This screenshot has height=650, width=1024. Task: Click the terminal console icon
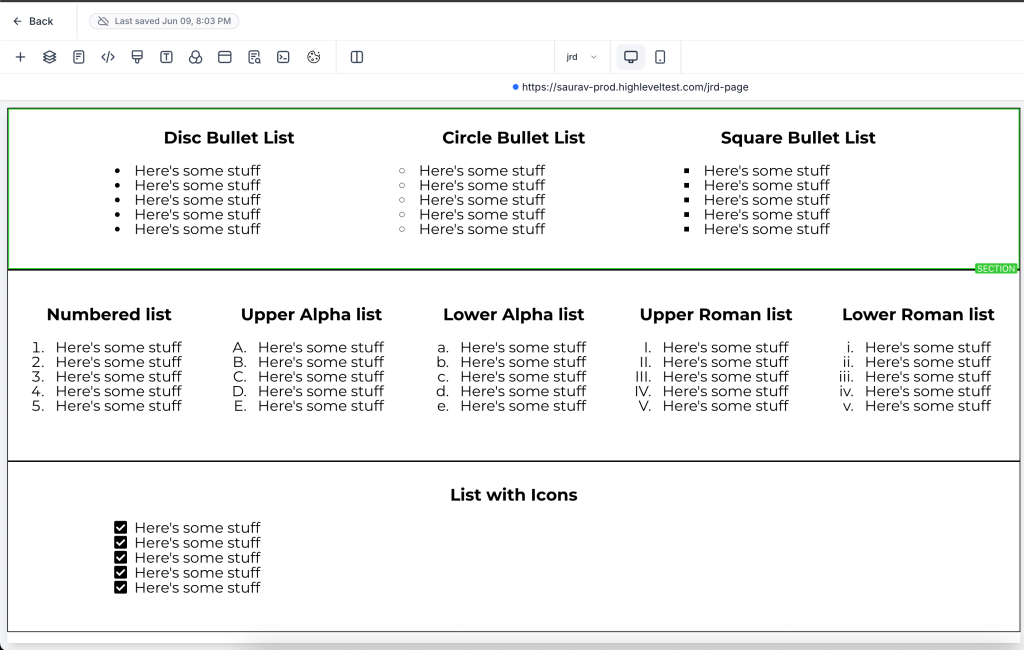tap(283, 57)
